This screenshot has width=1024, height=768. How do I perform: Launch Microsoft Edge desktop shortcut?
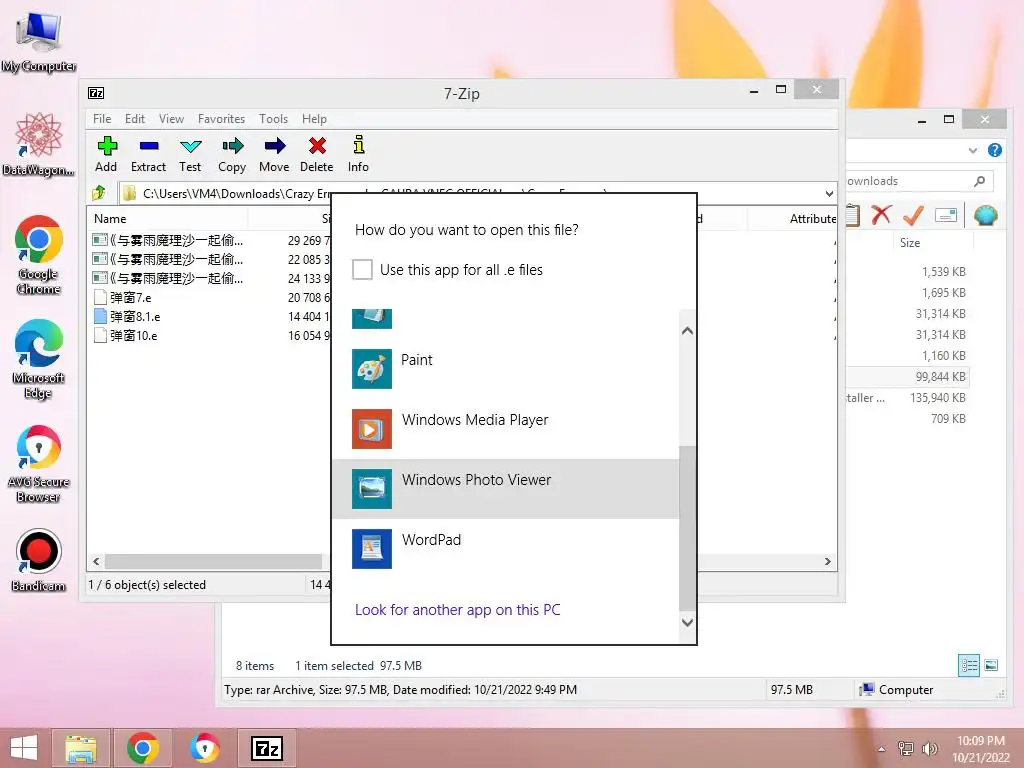pyautogui.click(x=39, y=359)
